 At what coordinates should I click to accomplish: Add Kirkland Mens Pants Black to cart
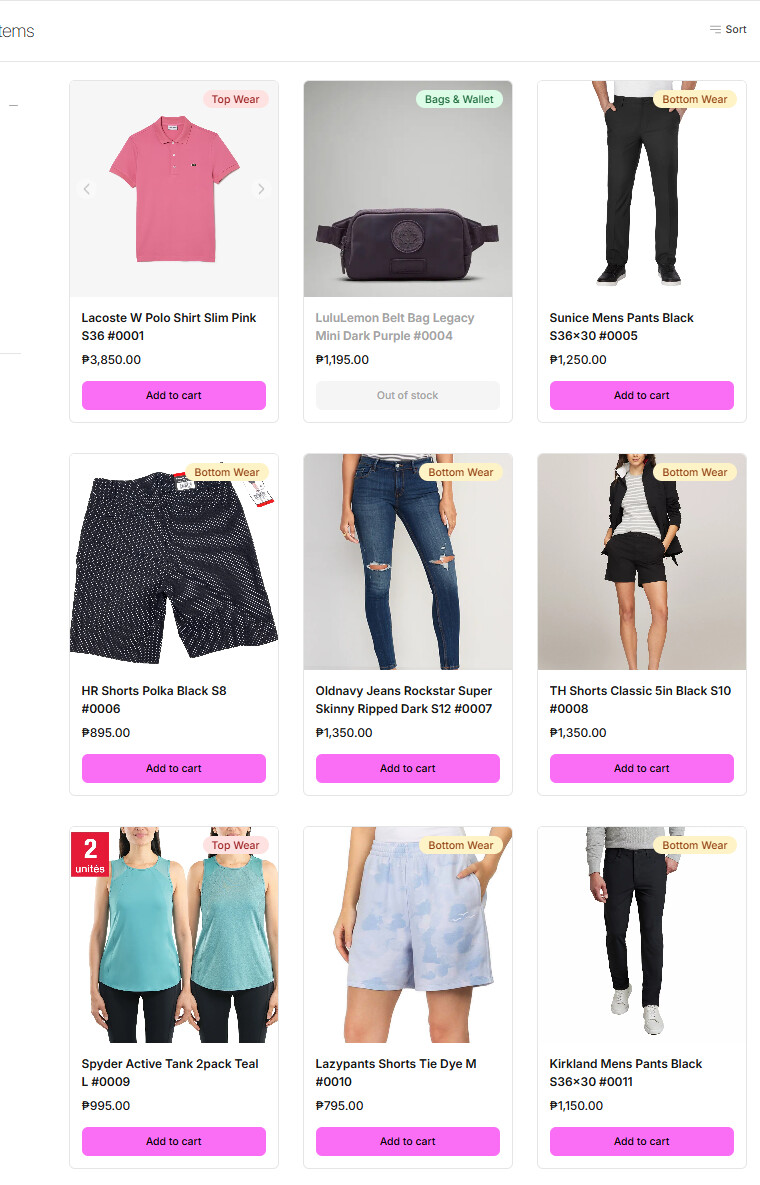pyautogui.click(x=641, y=1141)
